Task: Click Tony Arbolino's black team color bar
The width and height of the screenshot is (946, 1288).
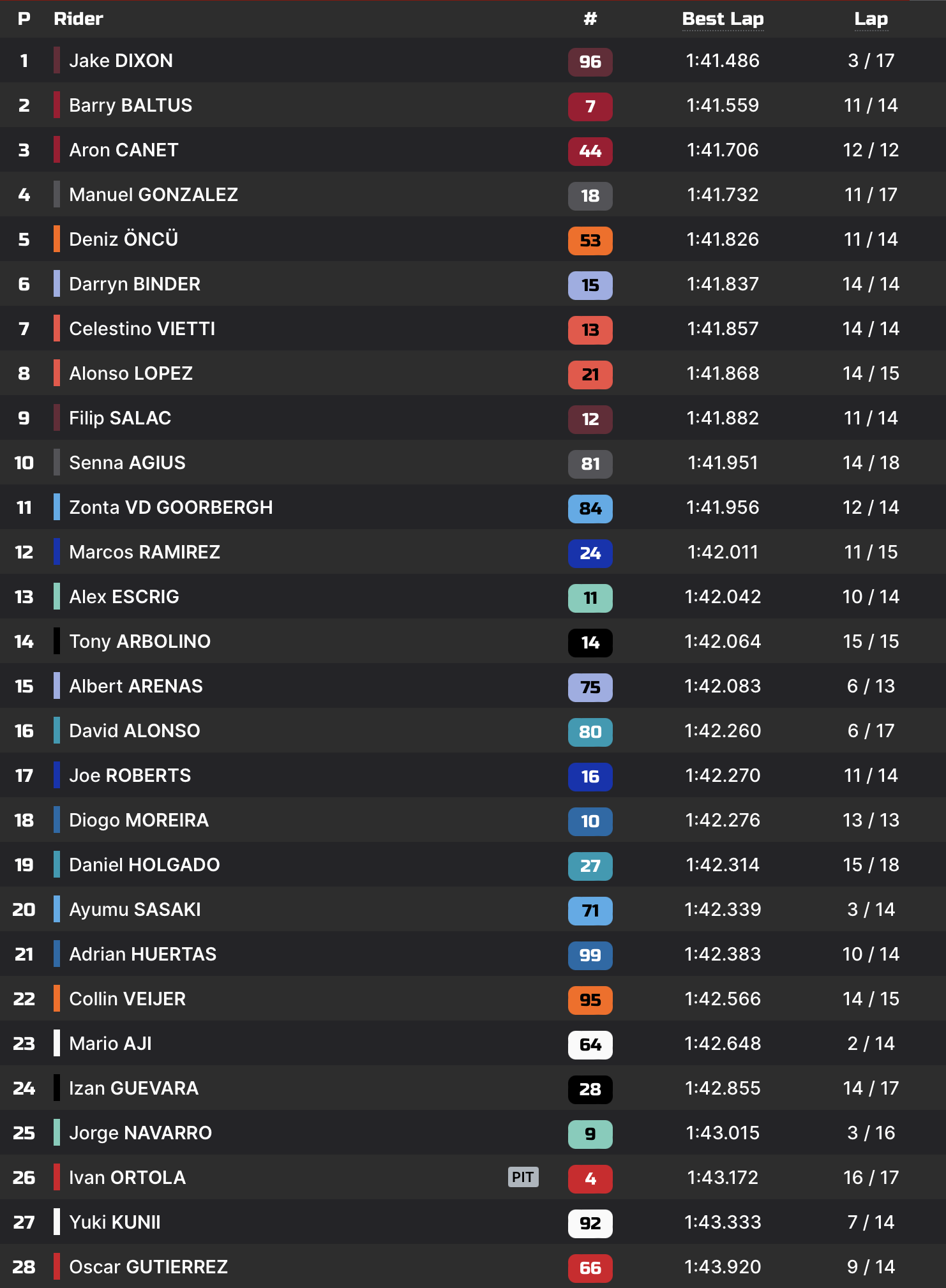Action: pos(57,641)
